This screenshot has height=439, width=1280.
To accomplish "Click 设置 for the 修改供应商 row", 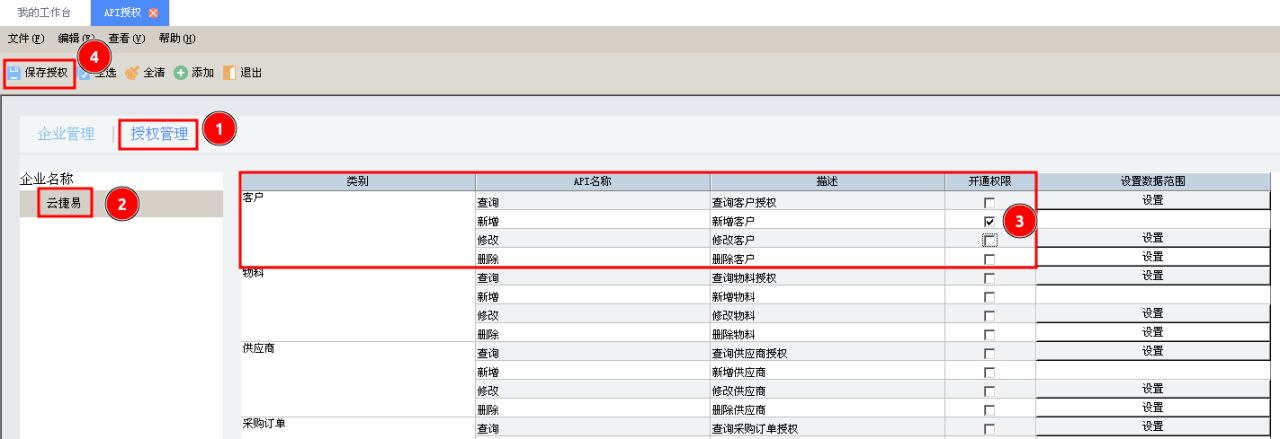I will 1152,388.
